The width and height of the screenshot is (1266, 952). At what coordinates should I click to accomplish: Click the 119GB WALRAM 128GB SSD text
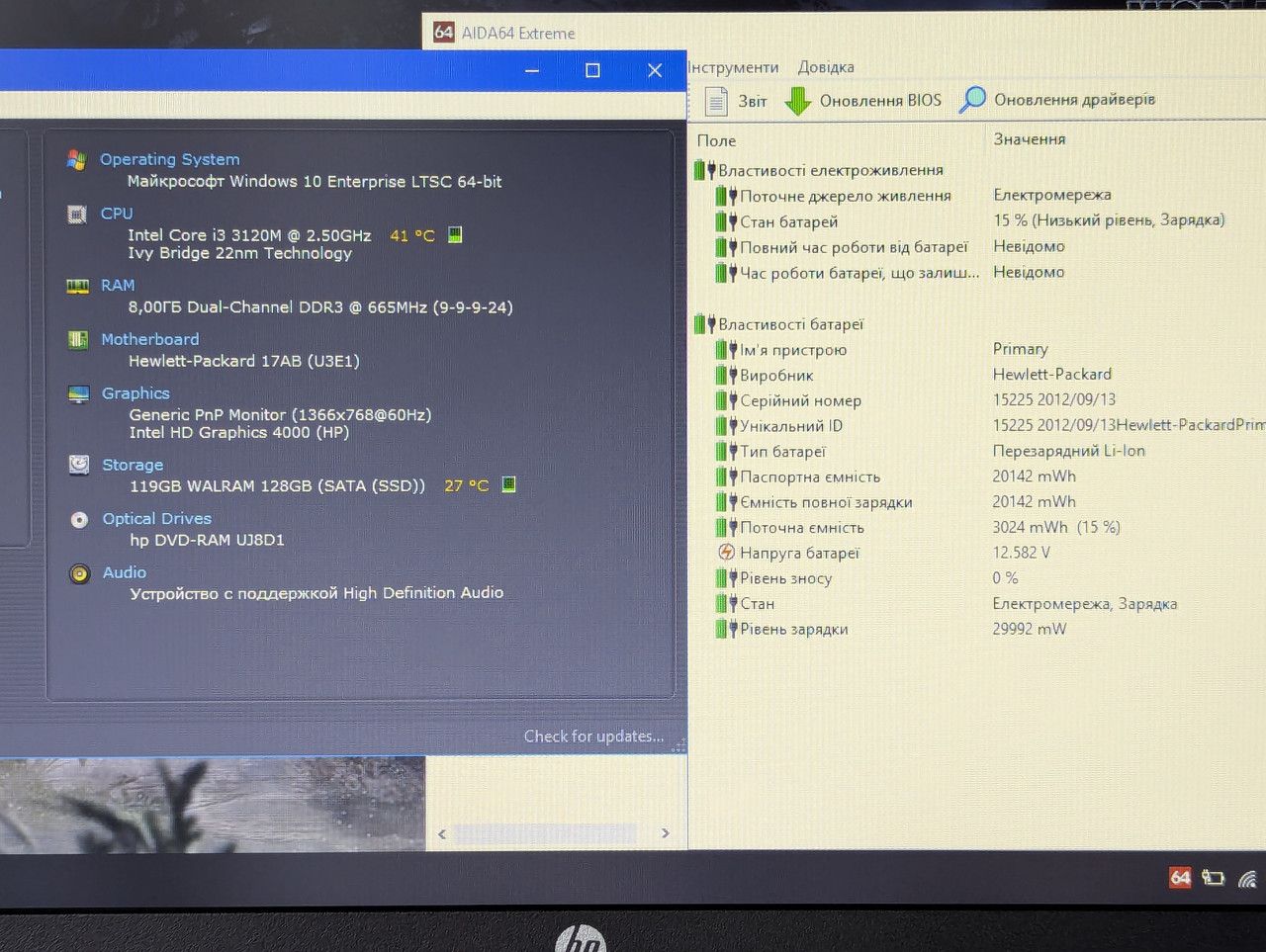coord(277,485)
